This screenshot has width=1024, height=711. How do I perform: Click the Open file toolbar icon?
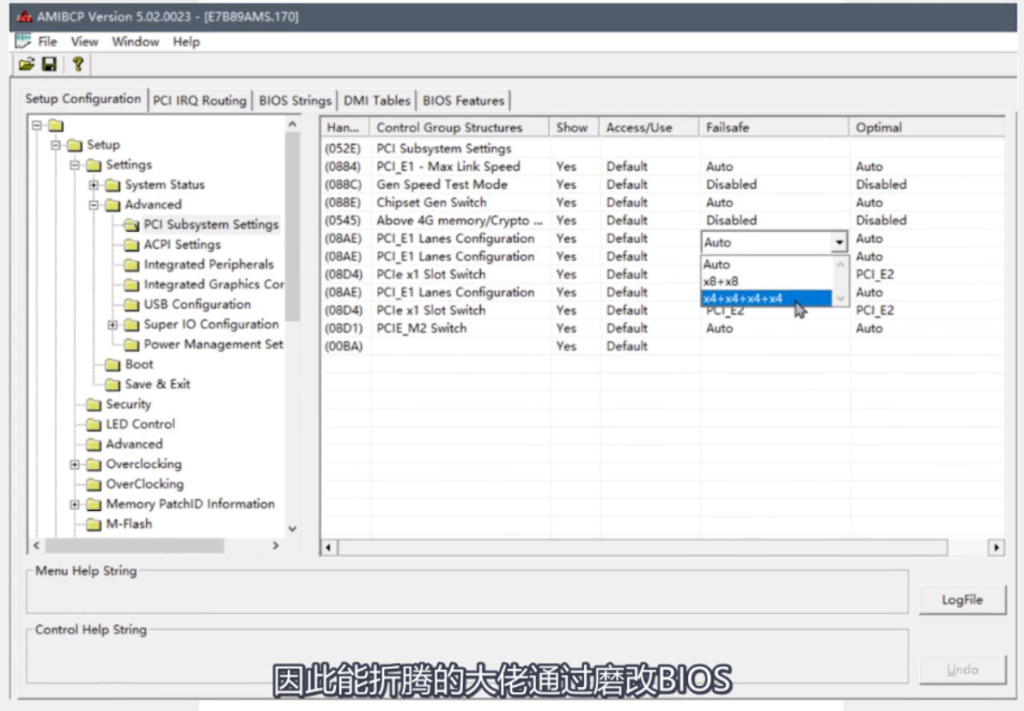(x=27, y=65)
